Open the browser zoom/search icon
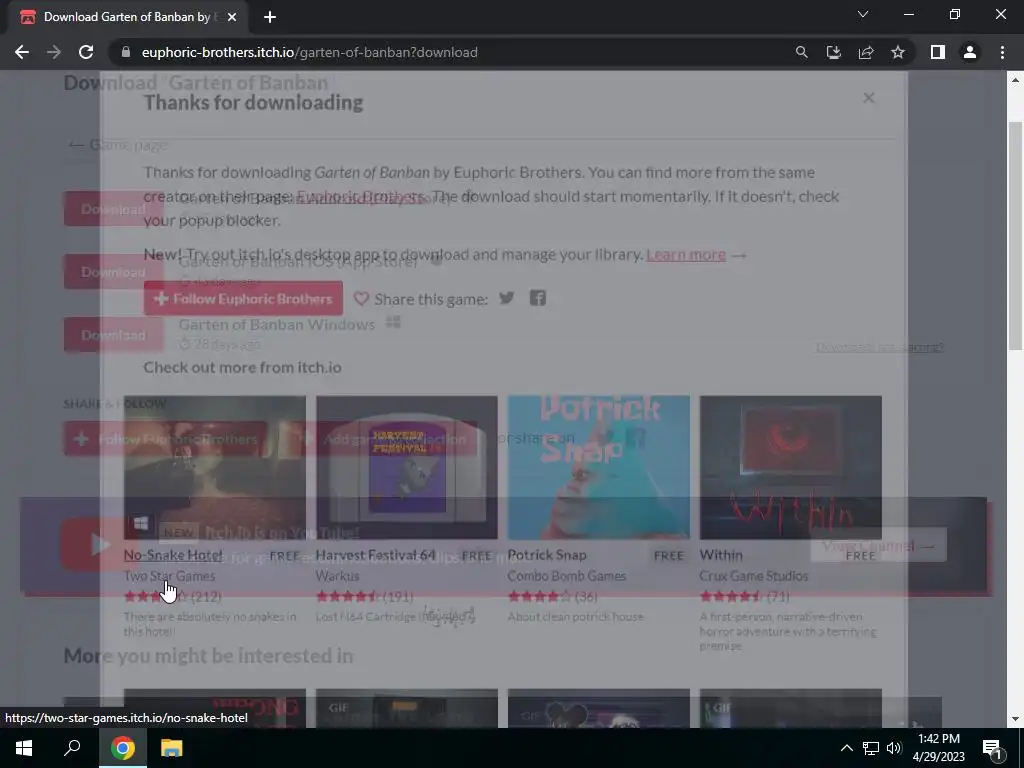This screenshot has width=1024, height=768. (801, 52)
